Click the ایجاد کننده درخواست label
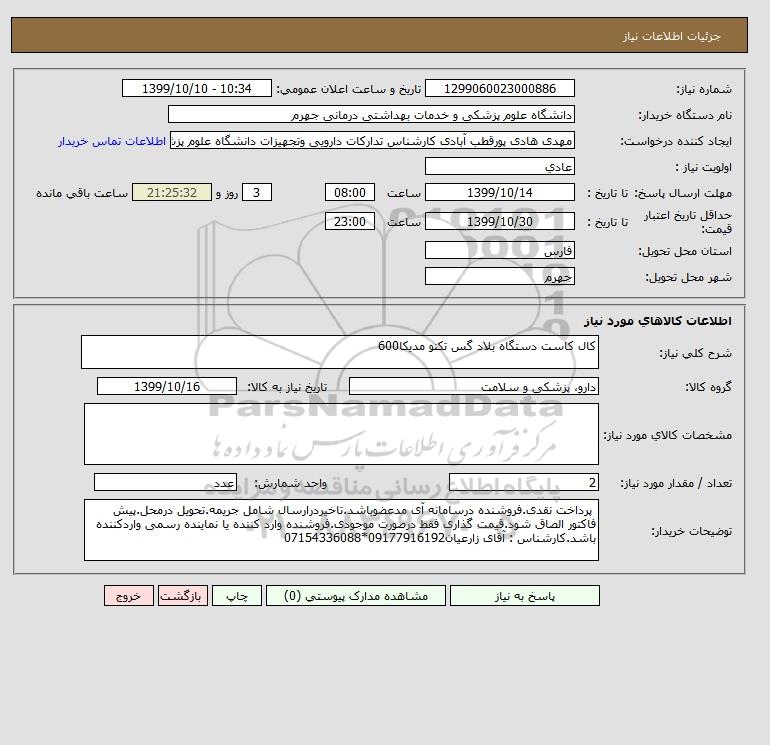770x745 pixels. click(x=676, y=141)
